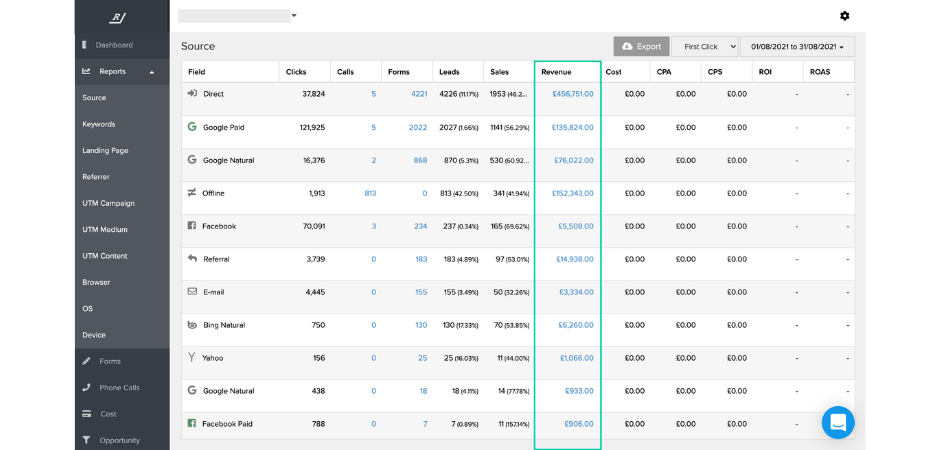Click the Phone Calls handset icon
This screenshot has height=450, width=940.
coord(86,387)
